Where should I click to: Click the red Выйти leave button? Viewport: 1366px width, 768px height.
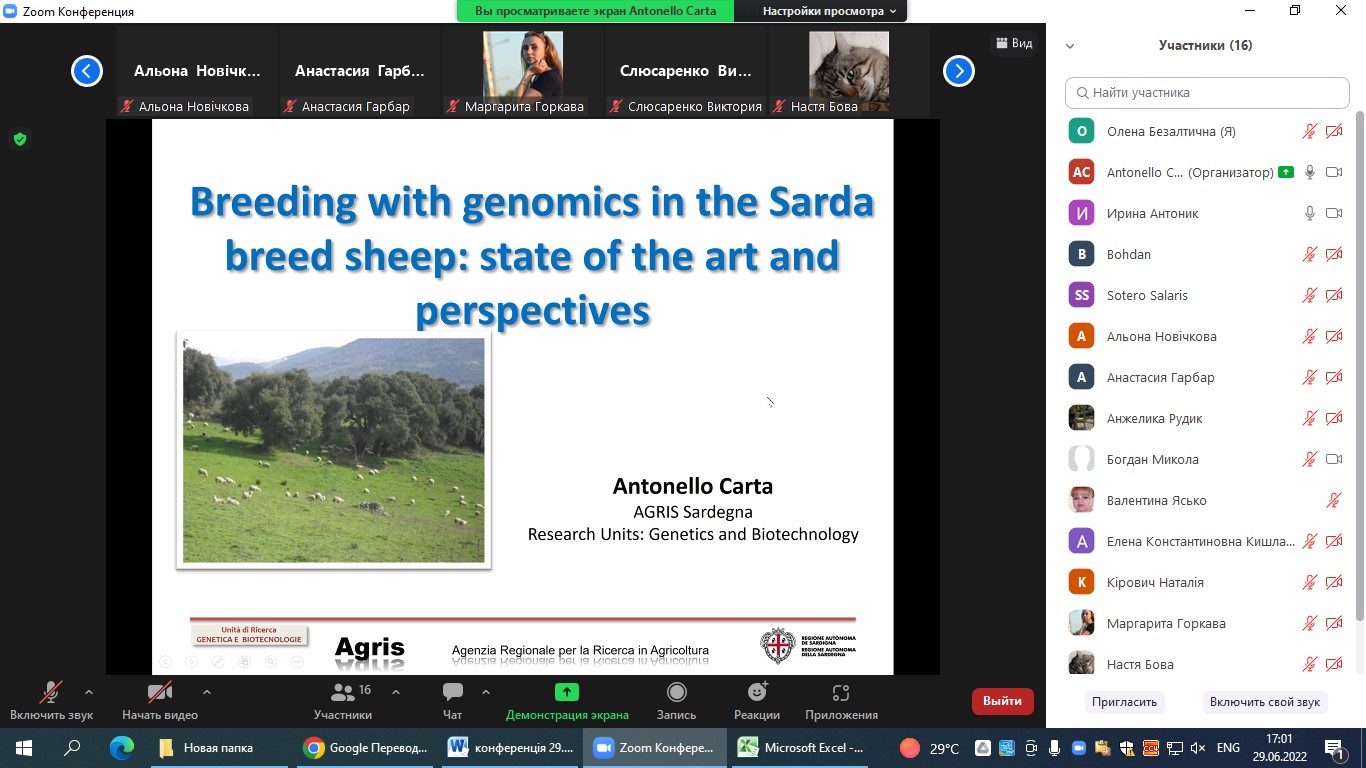(x=1002, y=701)
